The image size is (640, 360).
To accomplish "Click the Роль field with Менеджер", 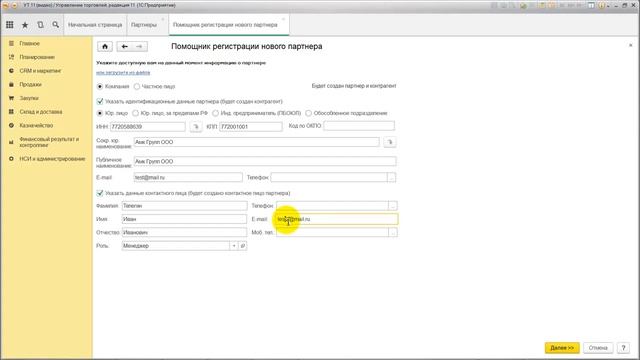I will 176,246.
